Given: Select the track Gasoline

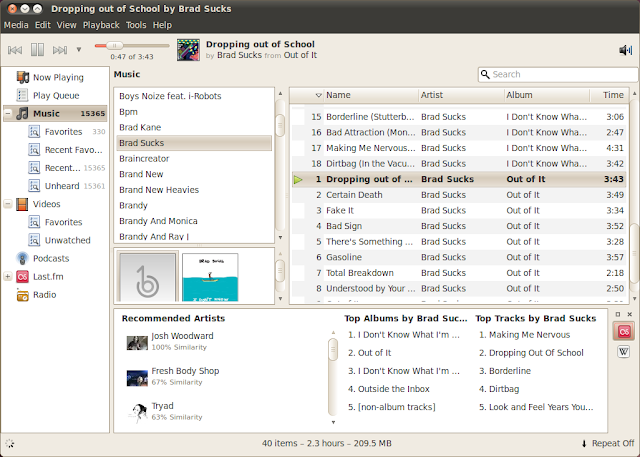Looking at the screenshot, I should pos(459,257).
